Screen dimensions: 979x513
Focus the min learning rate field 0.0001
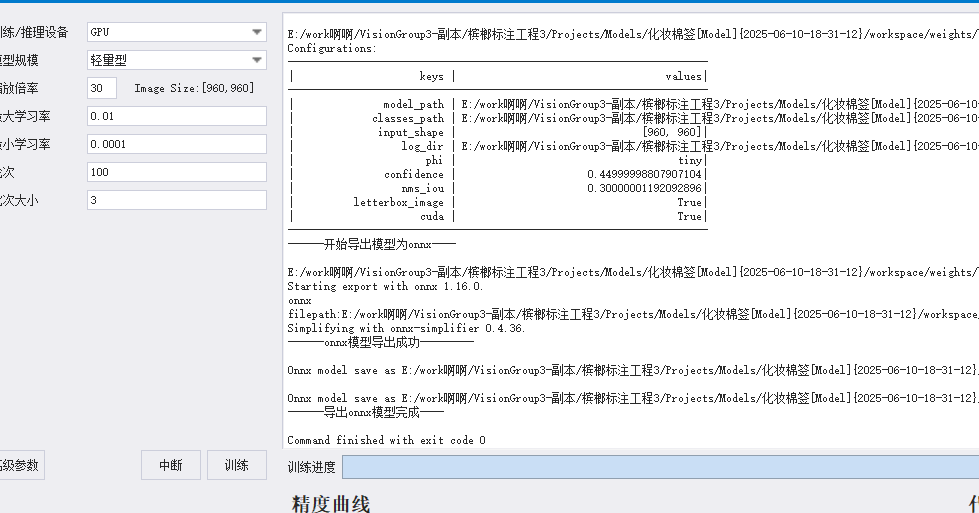pos(177,144)
